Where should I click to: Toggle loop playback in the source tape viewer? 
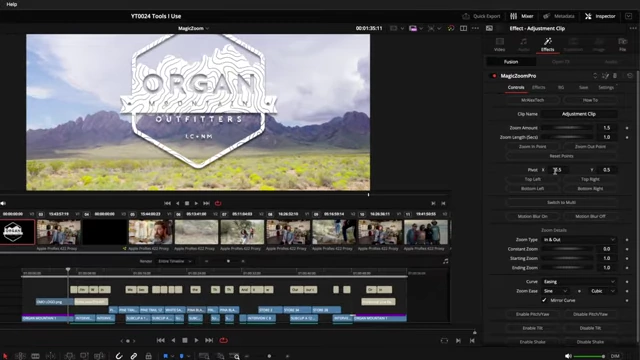[x=218, y=203]
